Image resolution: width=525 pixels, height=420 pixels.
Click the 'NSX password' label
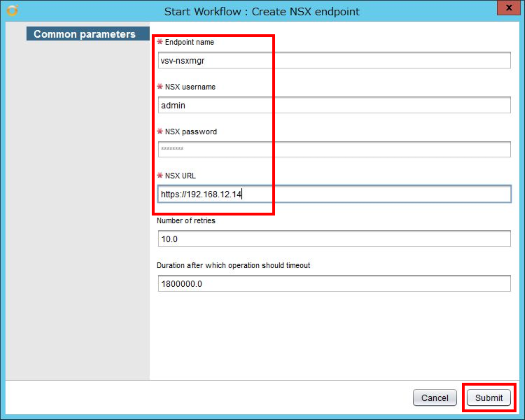pyautogui.click(x=191, y=132)
